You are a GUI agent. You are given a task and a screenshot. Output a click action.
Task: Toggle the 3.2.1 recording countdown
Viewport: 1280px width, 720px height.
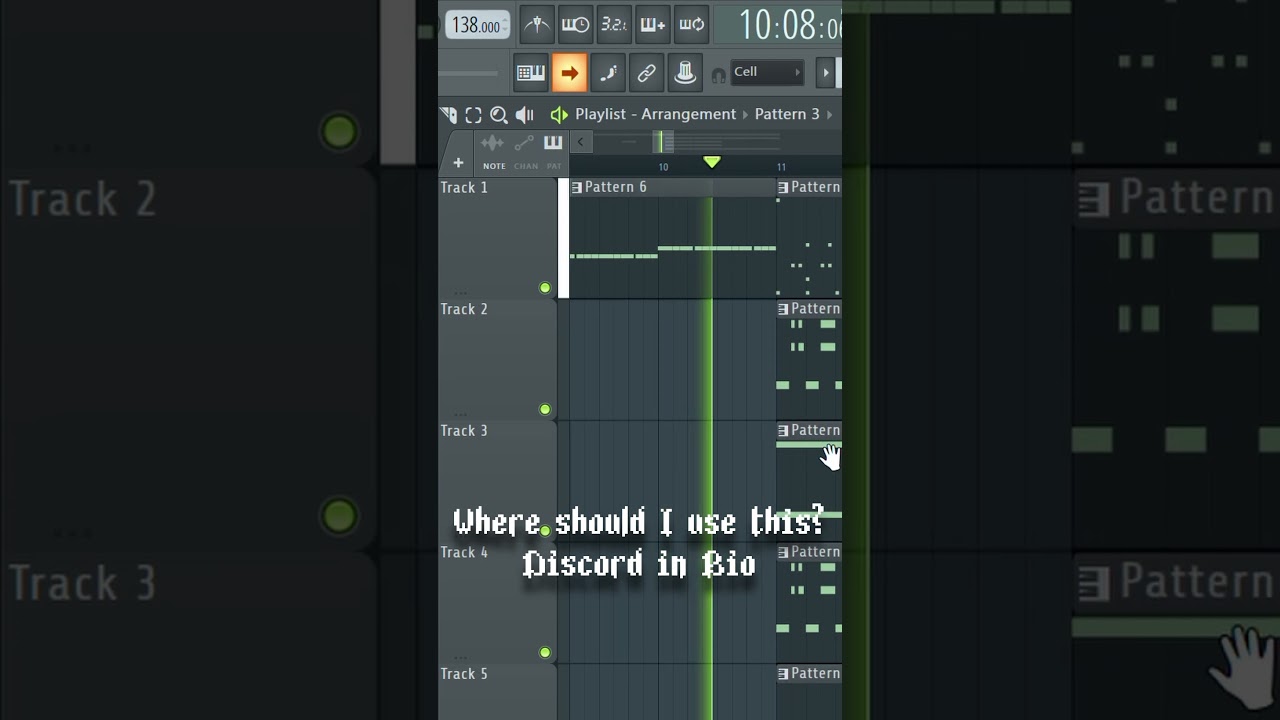tap(613, 25)
